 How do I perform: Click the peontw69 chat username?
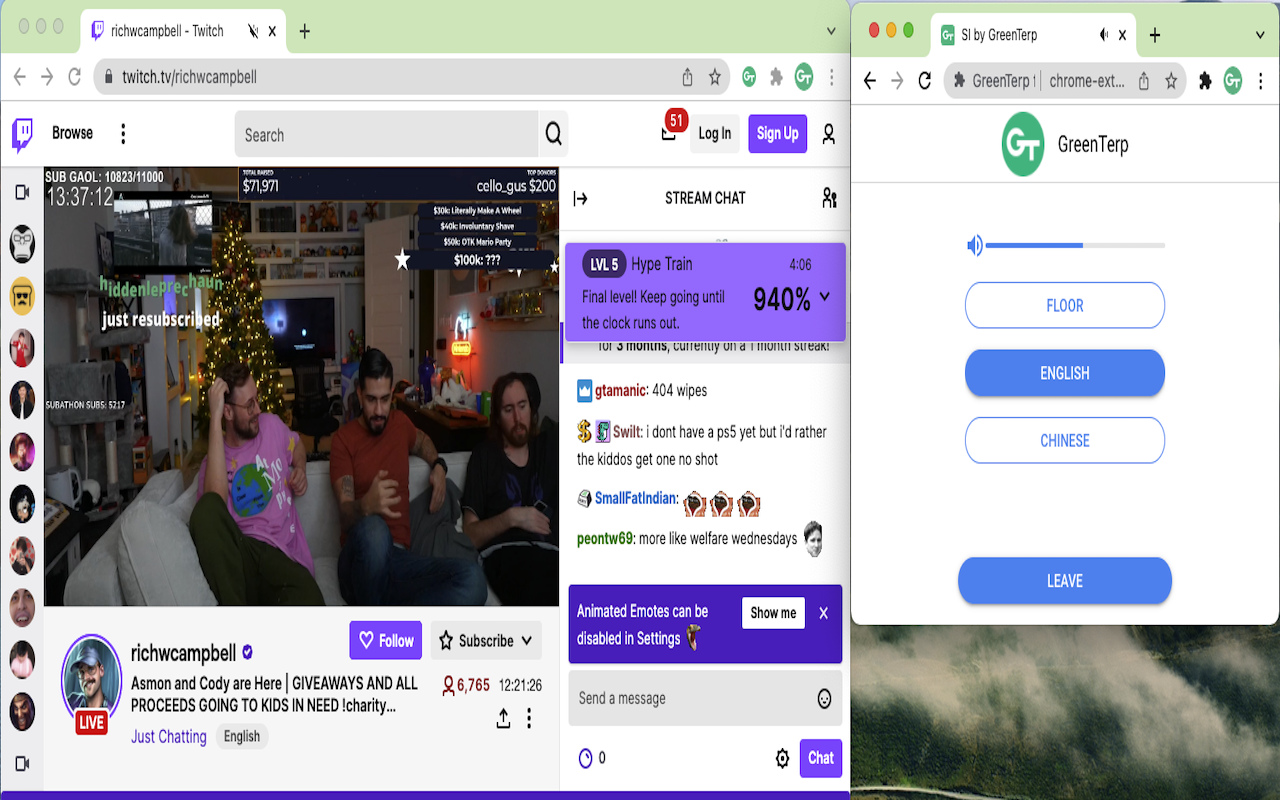point(605,538)
